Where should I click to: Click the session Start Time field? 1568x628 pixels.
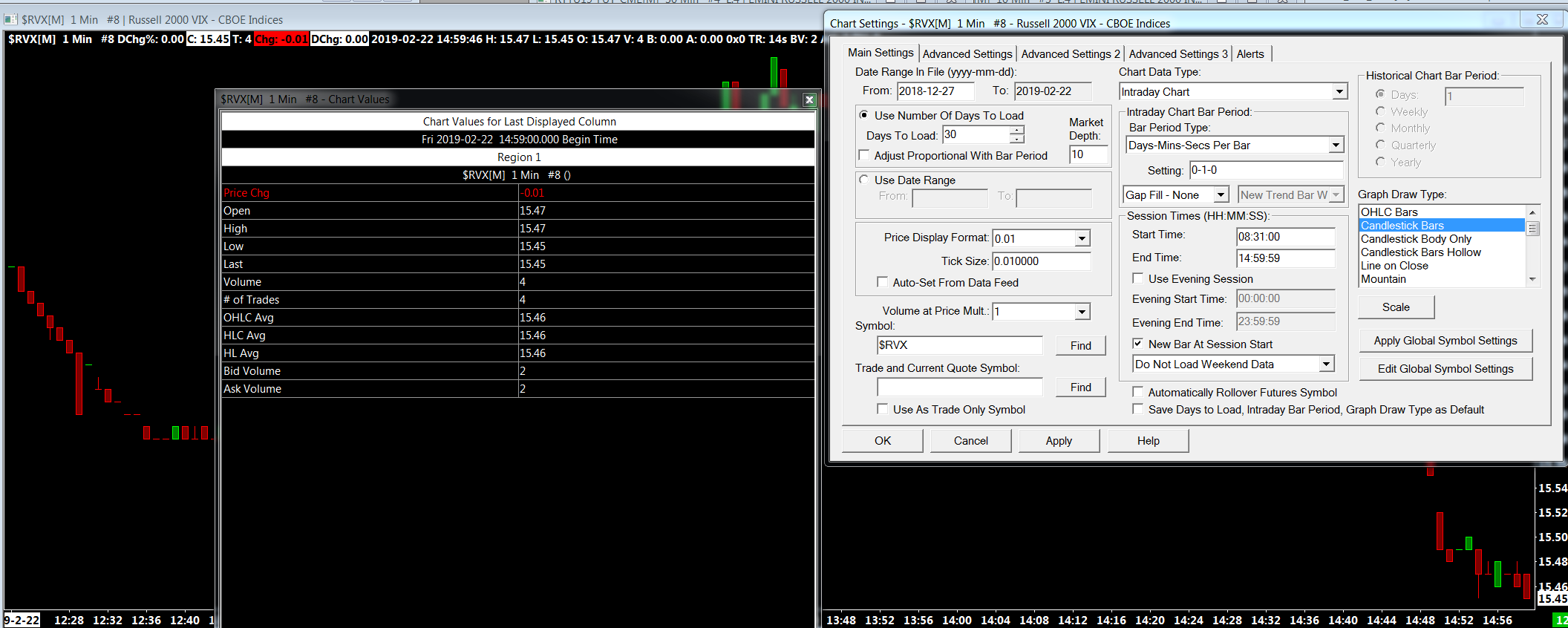click(x=1285, y=237)
